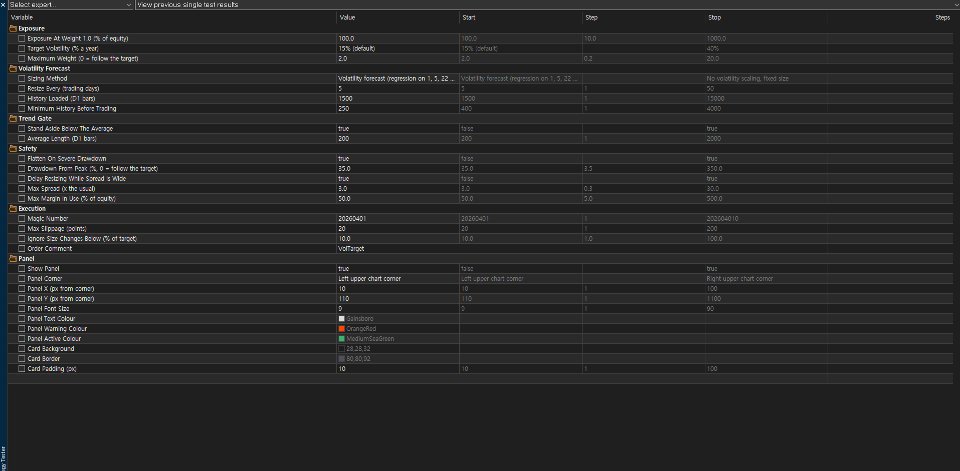Tick Ignore Size Changes Below checkbox
The image size is (960, 471).
coord(21,238)
